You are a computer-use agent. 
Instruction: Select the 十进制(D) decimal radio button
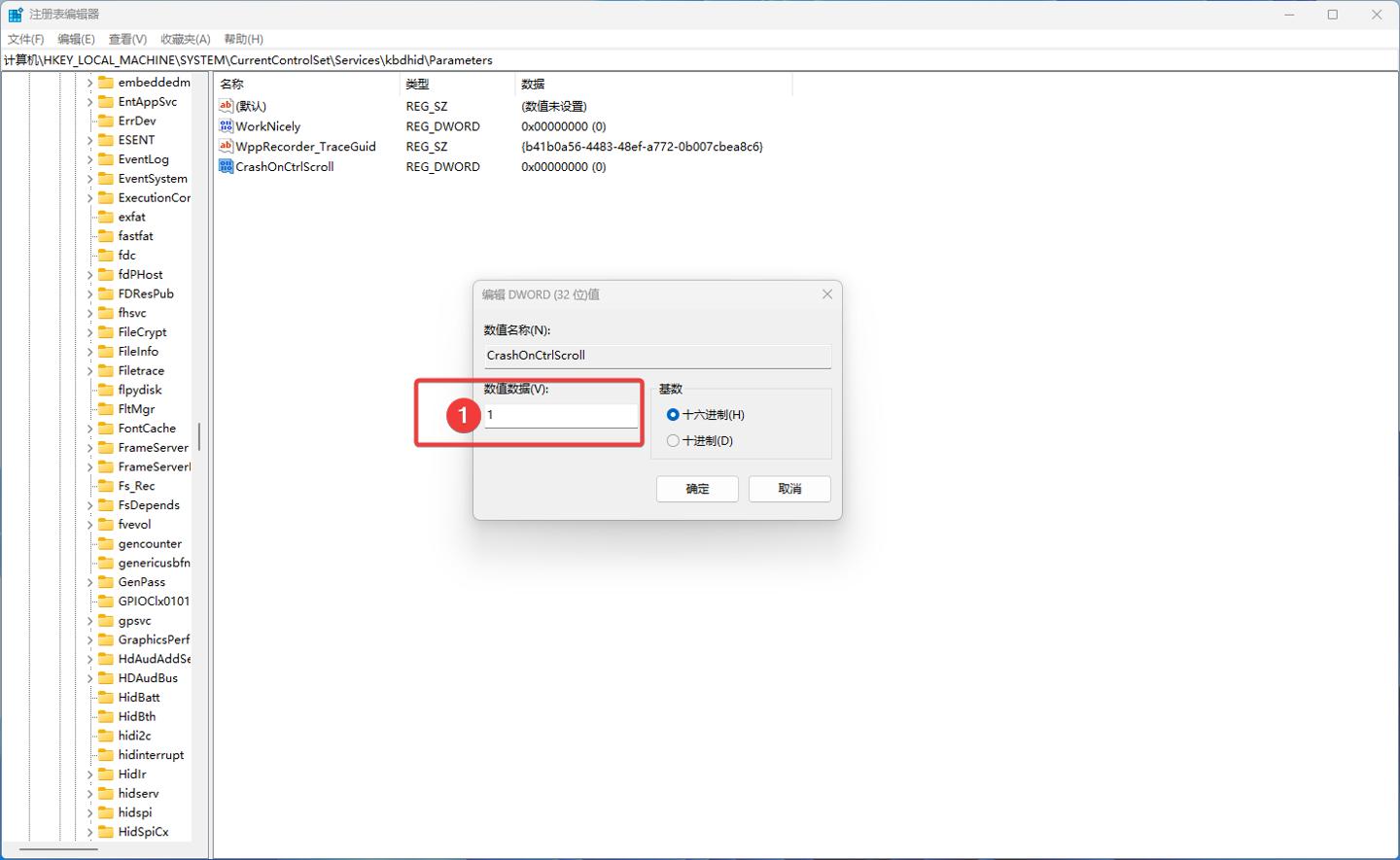(x=673, y=441)
